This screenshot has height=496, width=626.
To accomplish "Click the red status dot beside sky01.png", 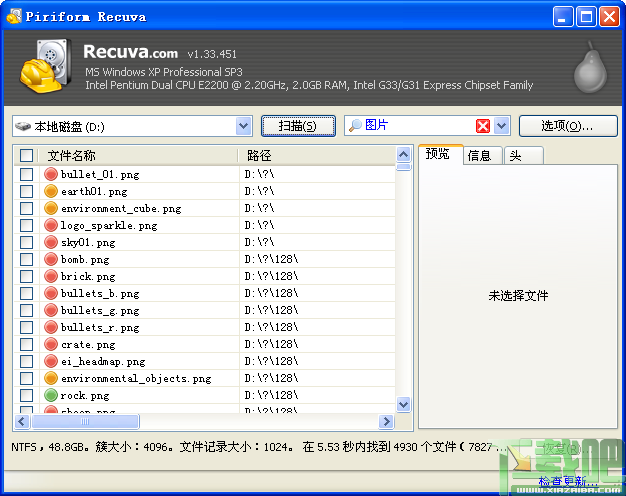I will click(51, 242).
